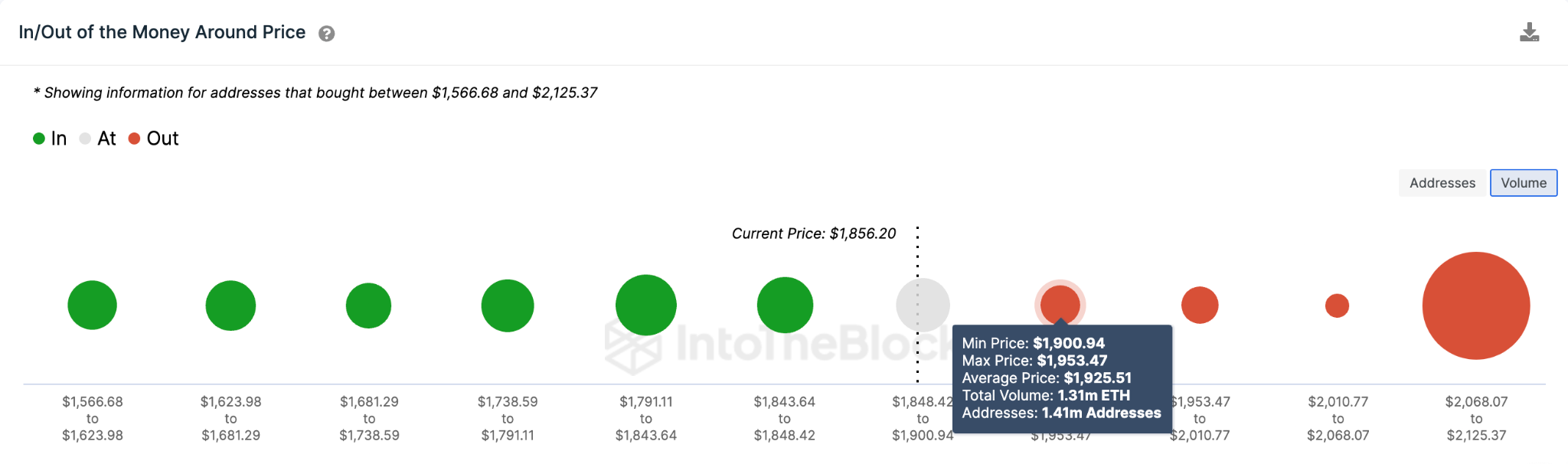Switch to the Addresses view
The image size is (1568, 464).
[x=1442, y=183]
